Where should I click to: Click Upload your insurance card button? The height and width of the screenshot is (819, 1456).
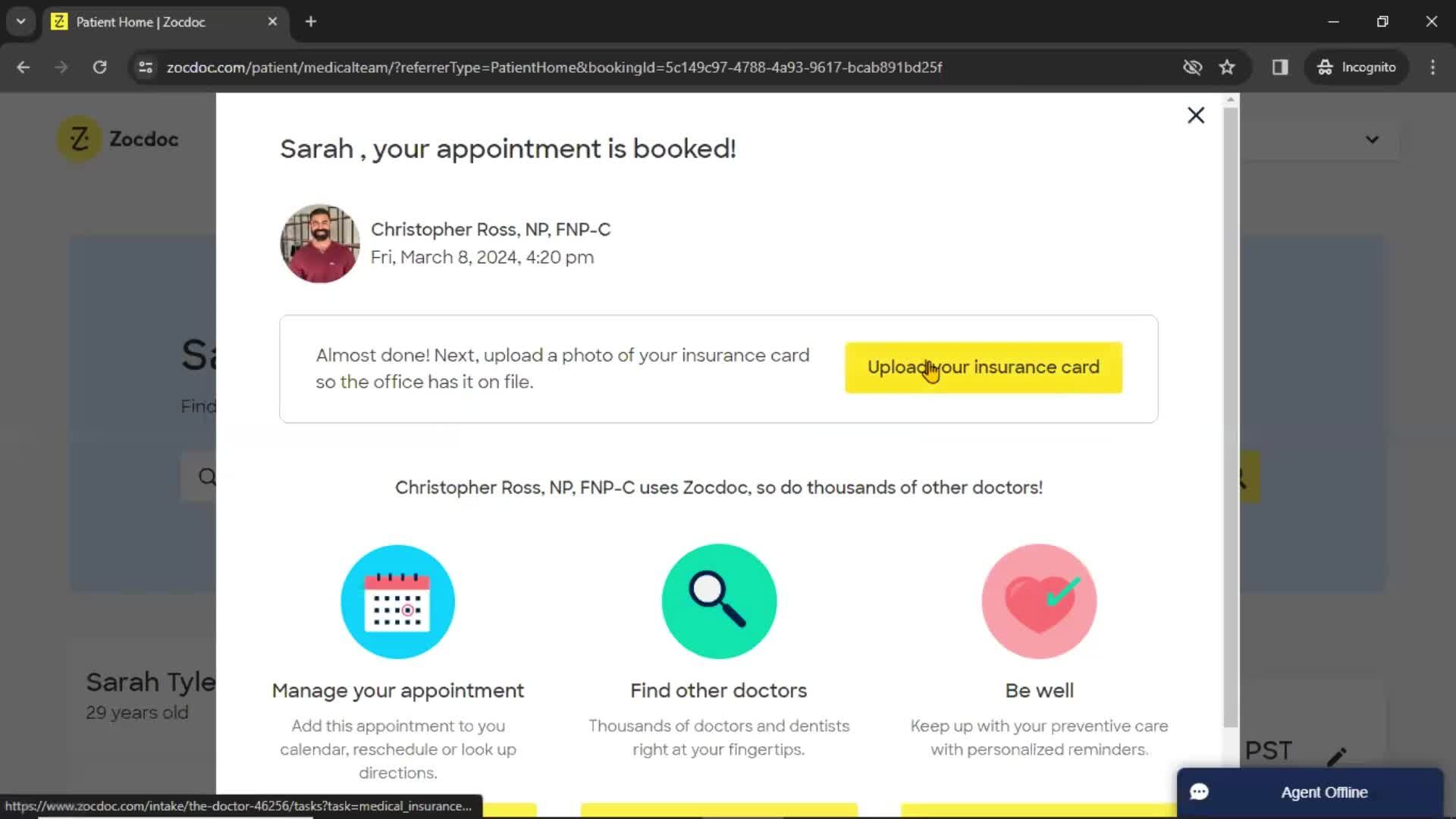(x=983, y=367)
